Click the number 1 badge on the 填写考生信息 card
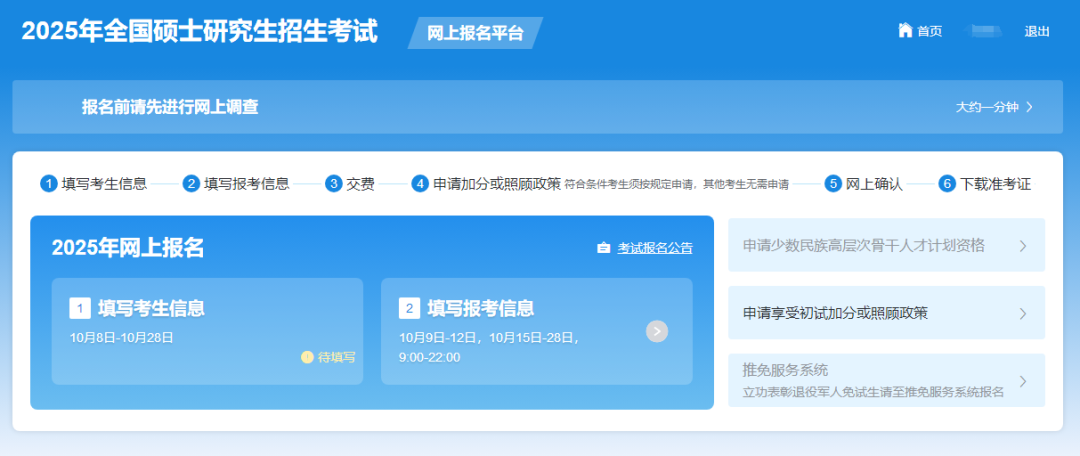This screenshot has height=456, width=1080. [x=80, y=308]
